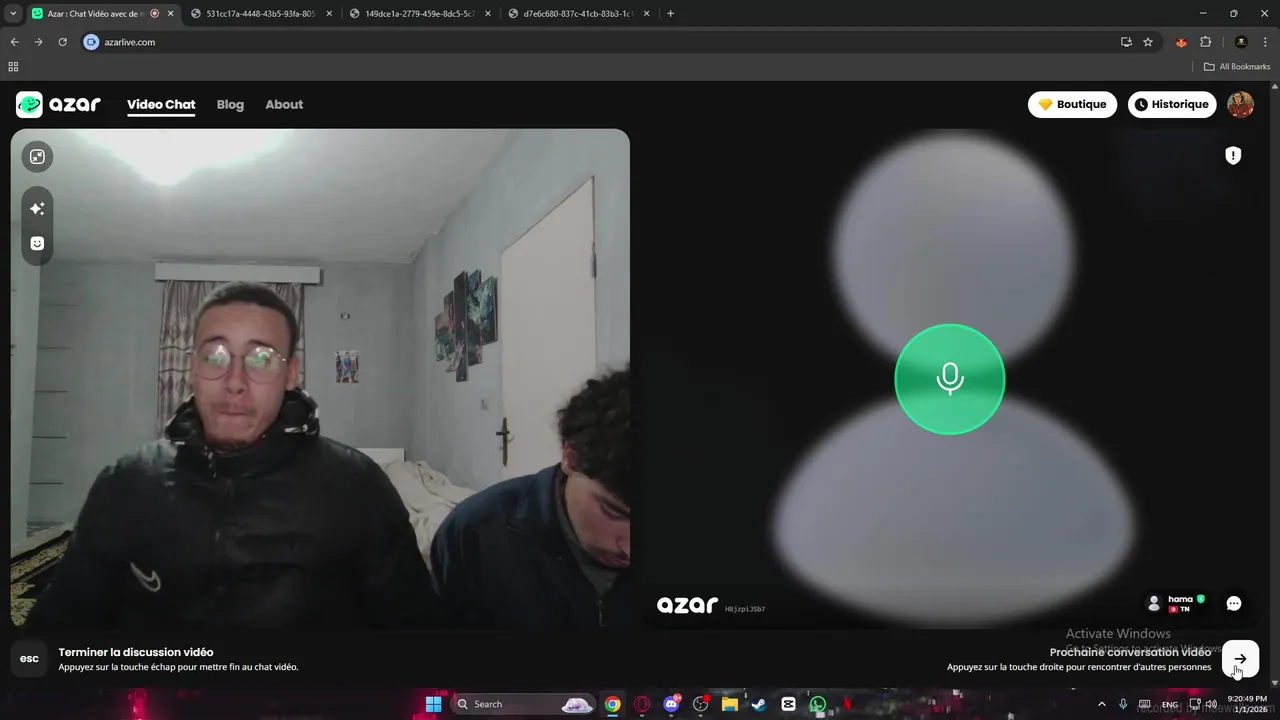Reload the current page
The image size is (1280, 720).
62,42
